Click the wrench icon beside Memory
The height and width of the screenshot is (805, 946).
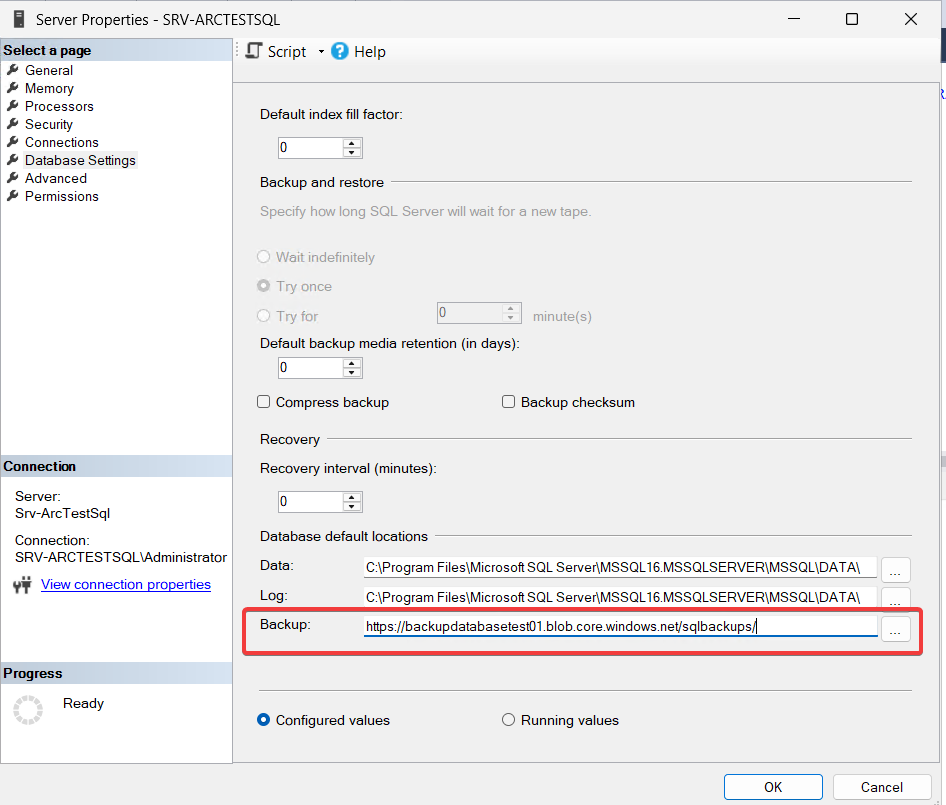pos(13,88)
